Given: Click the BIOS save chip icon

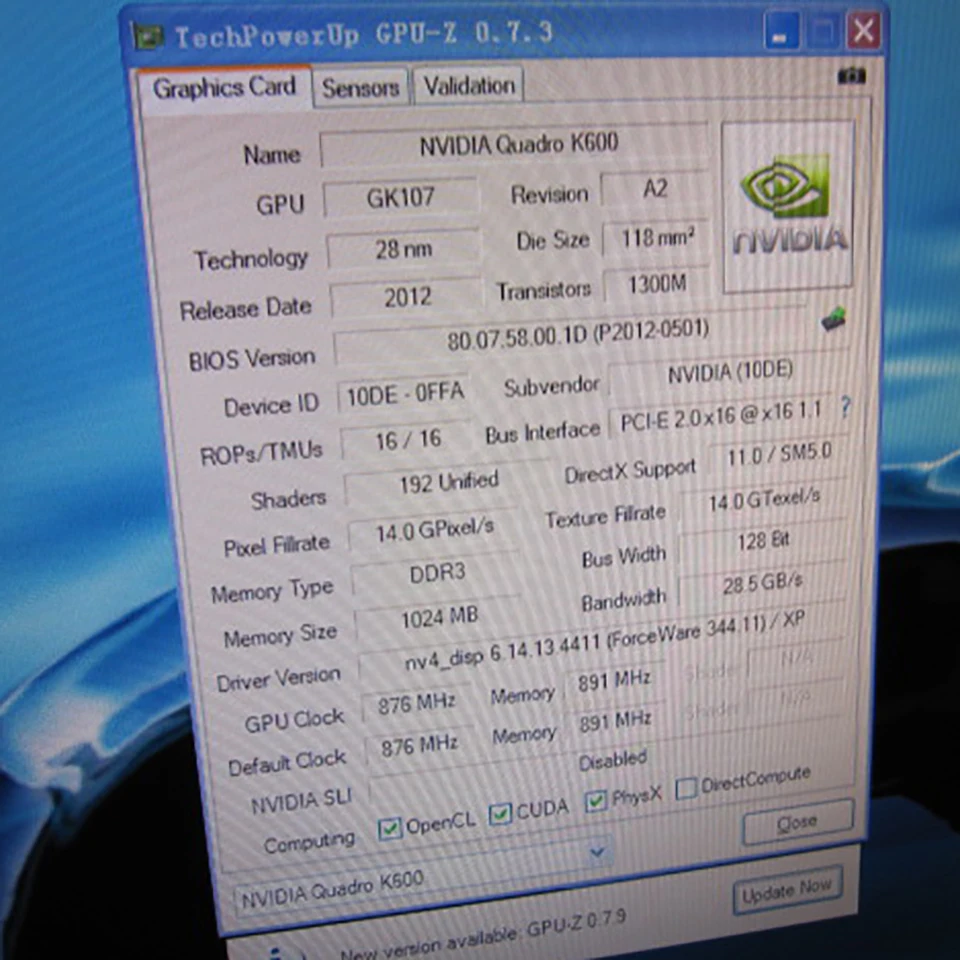Looking at the screenshot, I should click(833, 318).
